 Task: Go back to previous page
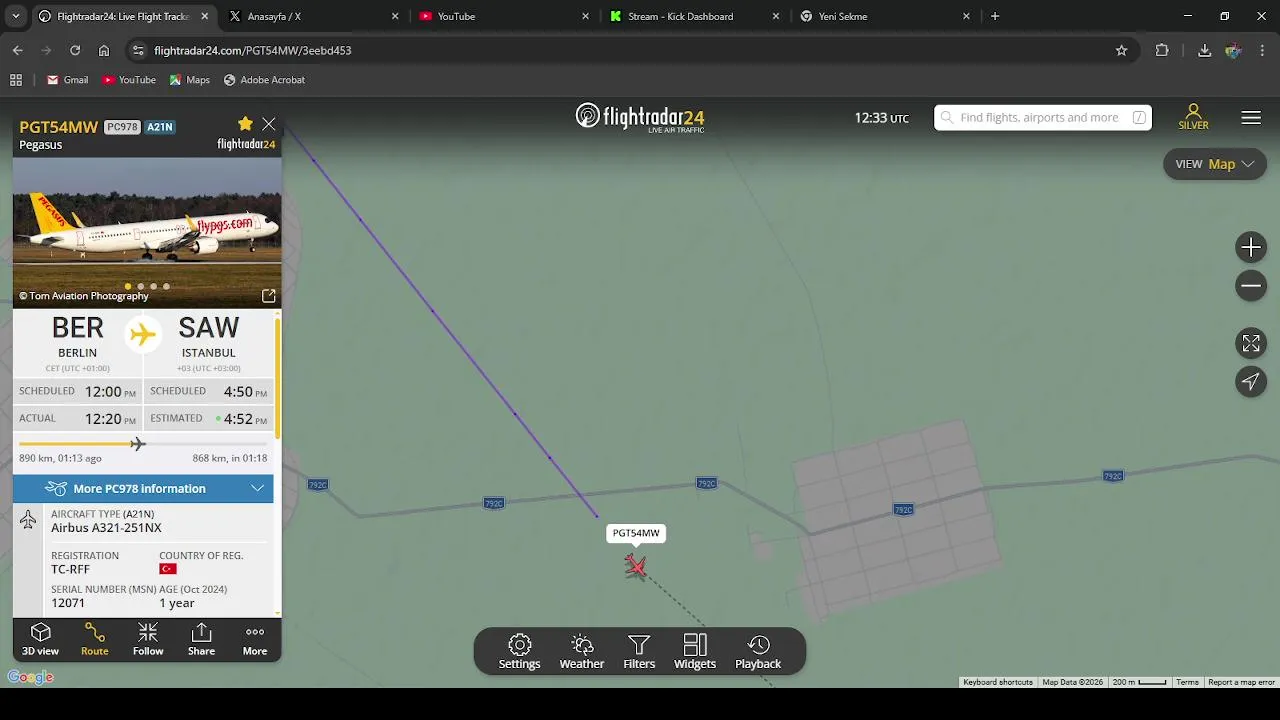pyautogui.click(x=18, y=50)
